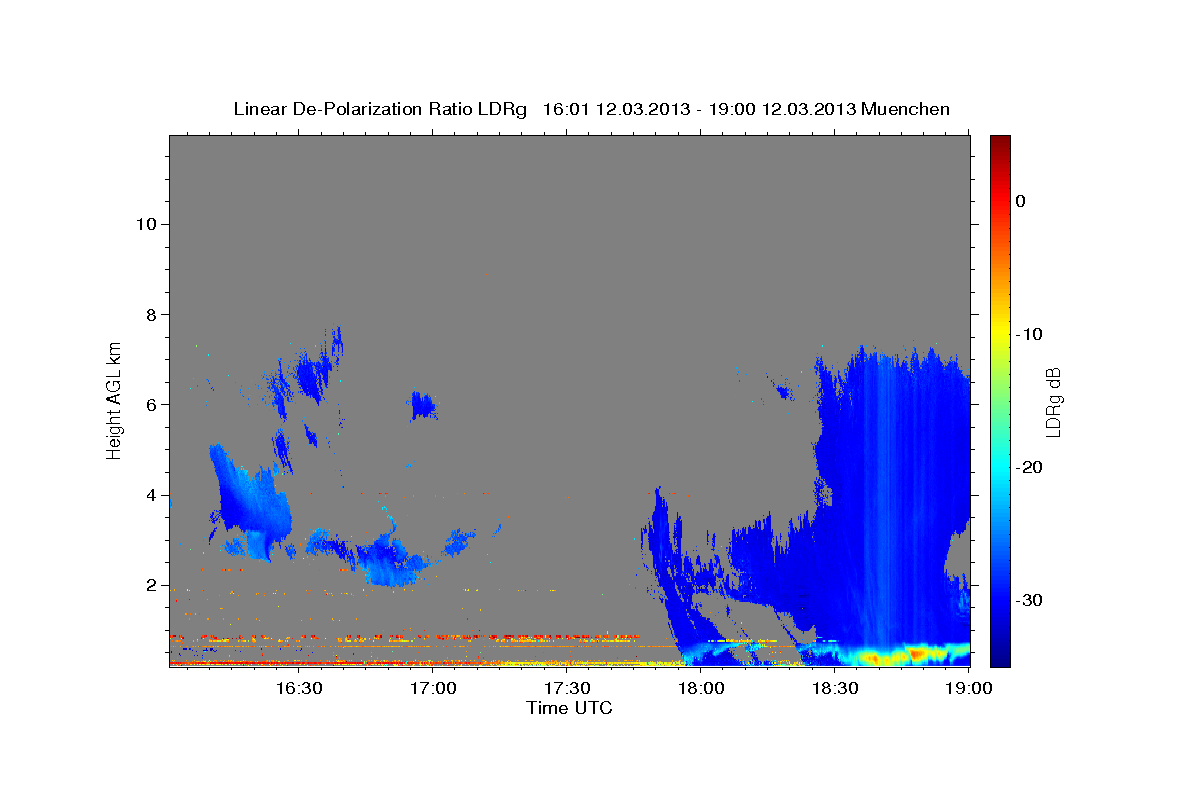The width and height of the screenshot is (1200, 800).
Task: Click the colorbar value '-20'
Action: tap(1029, 467)
